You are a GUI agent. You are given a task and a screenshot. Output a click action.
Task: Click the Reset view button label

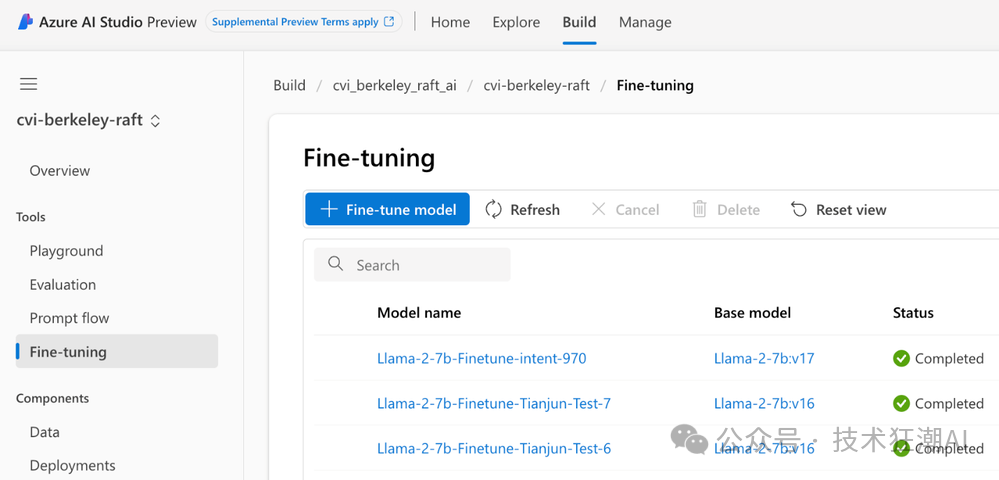(x=851, y=210)
